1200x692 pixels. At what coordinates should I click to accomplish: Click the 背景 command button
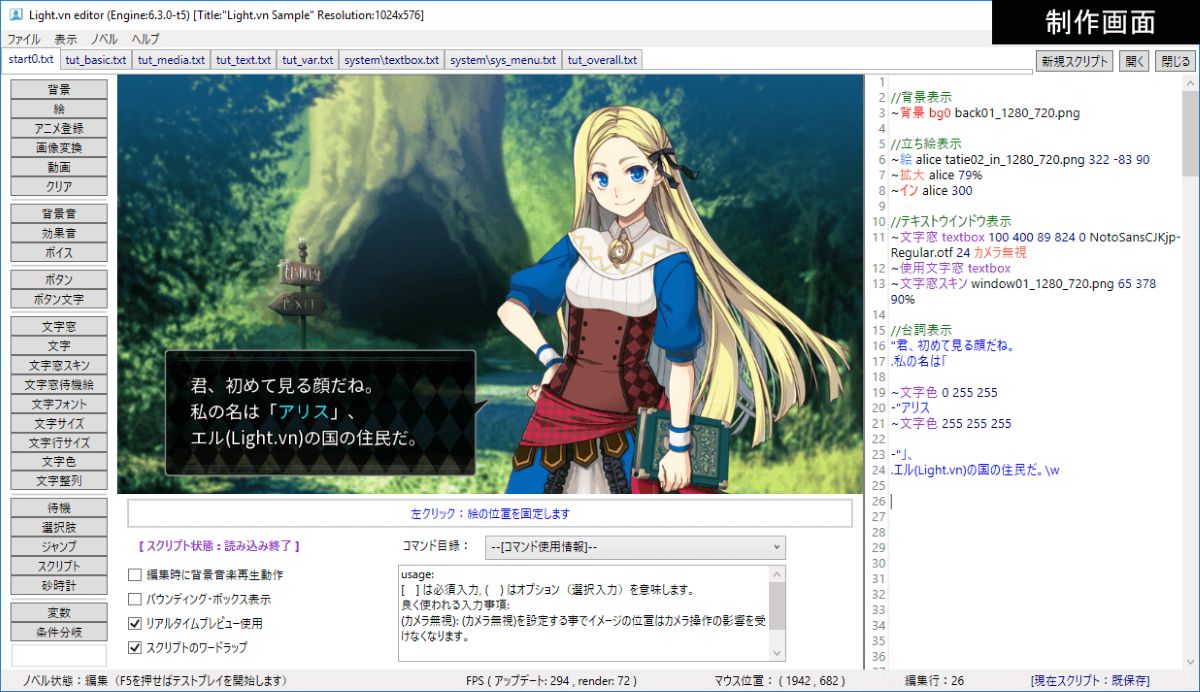pyautogui.click(x=58, y=89)
